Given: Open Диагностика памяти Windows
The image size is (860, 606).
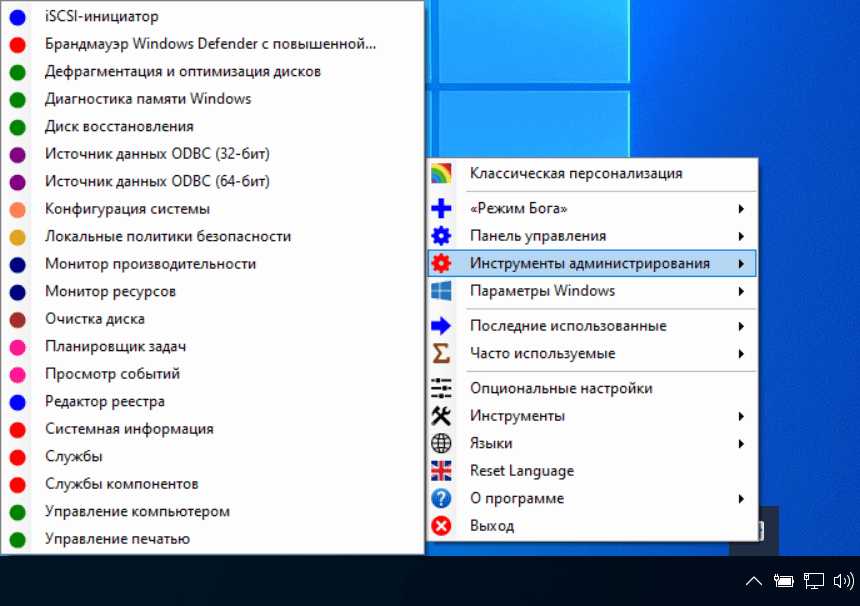Looking at the screenshot, I should 212,99.
